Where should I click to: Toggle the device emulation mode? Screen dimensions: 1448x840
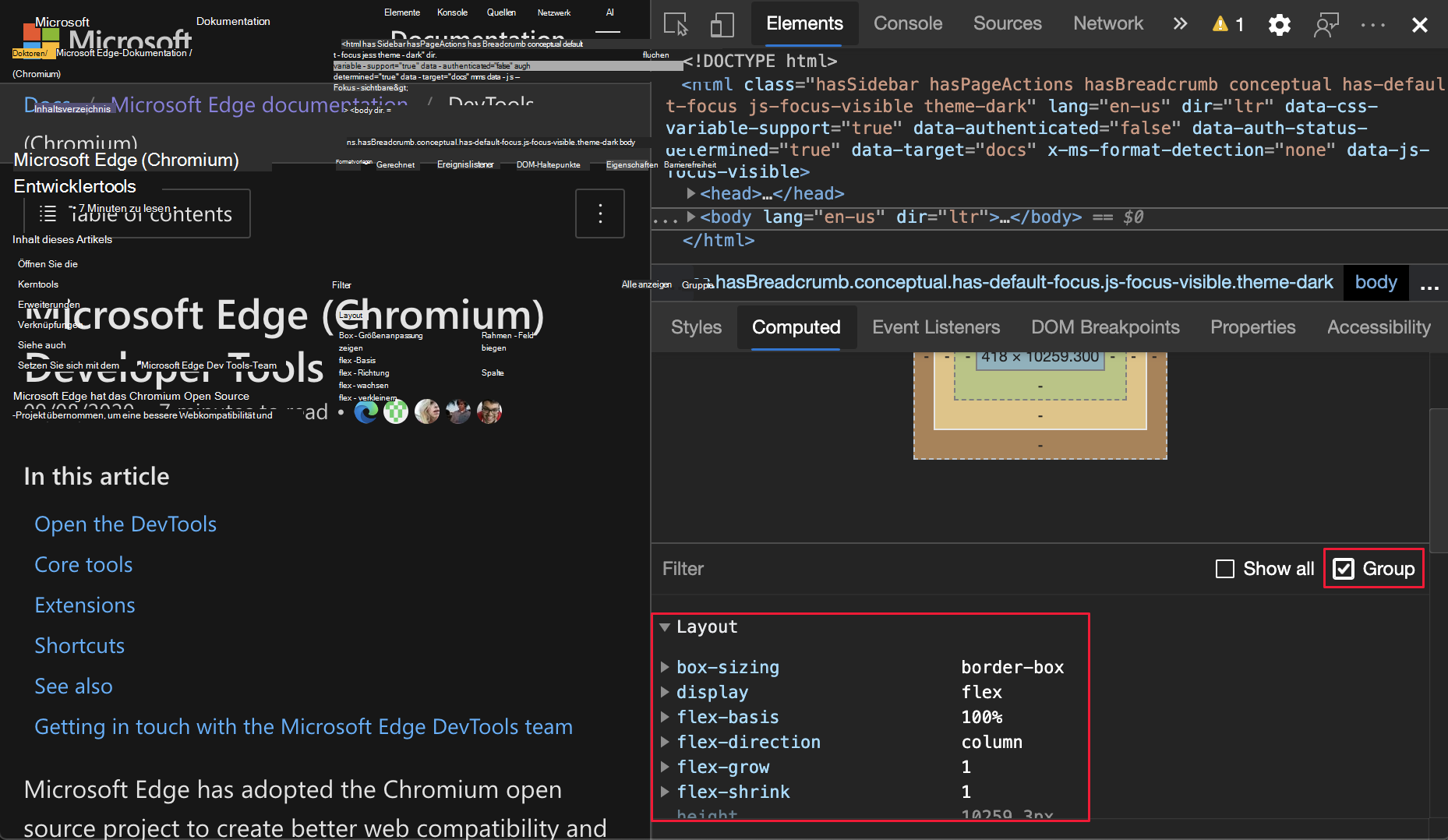pyautogui.click(x=722, y=24)
